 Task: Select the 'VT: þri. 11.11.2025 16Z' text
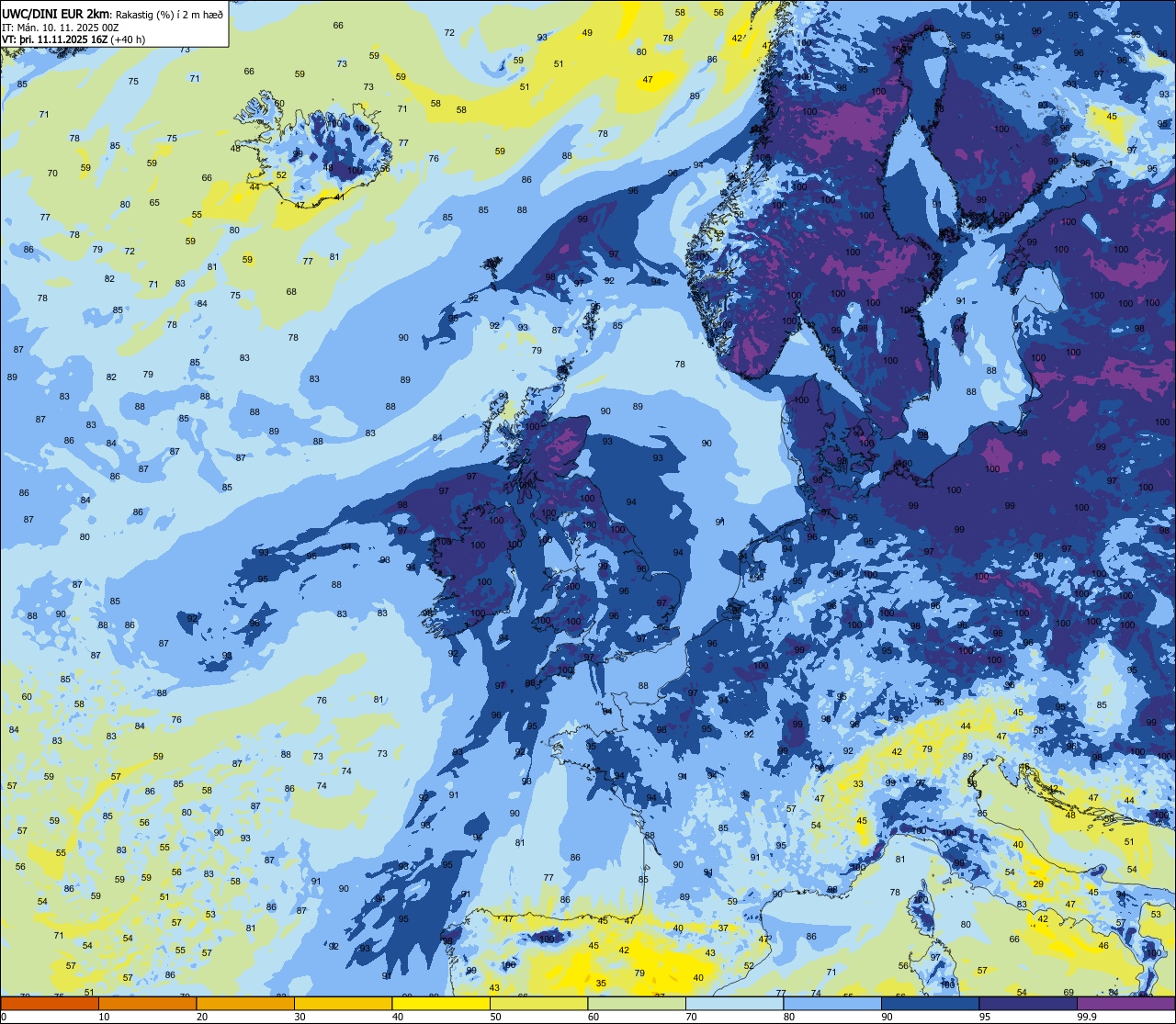click(53, 39)
